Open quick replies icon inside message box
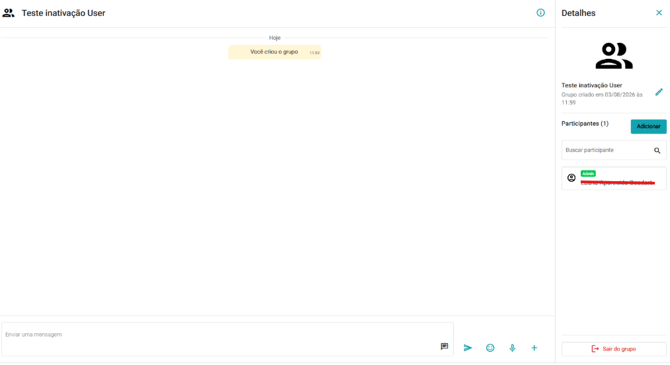670x365 pixels. click(444, 346)
